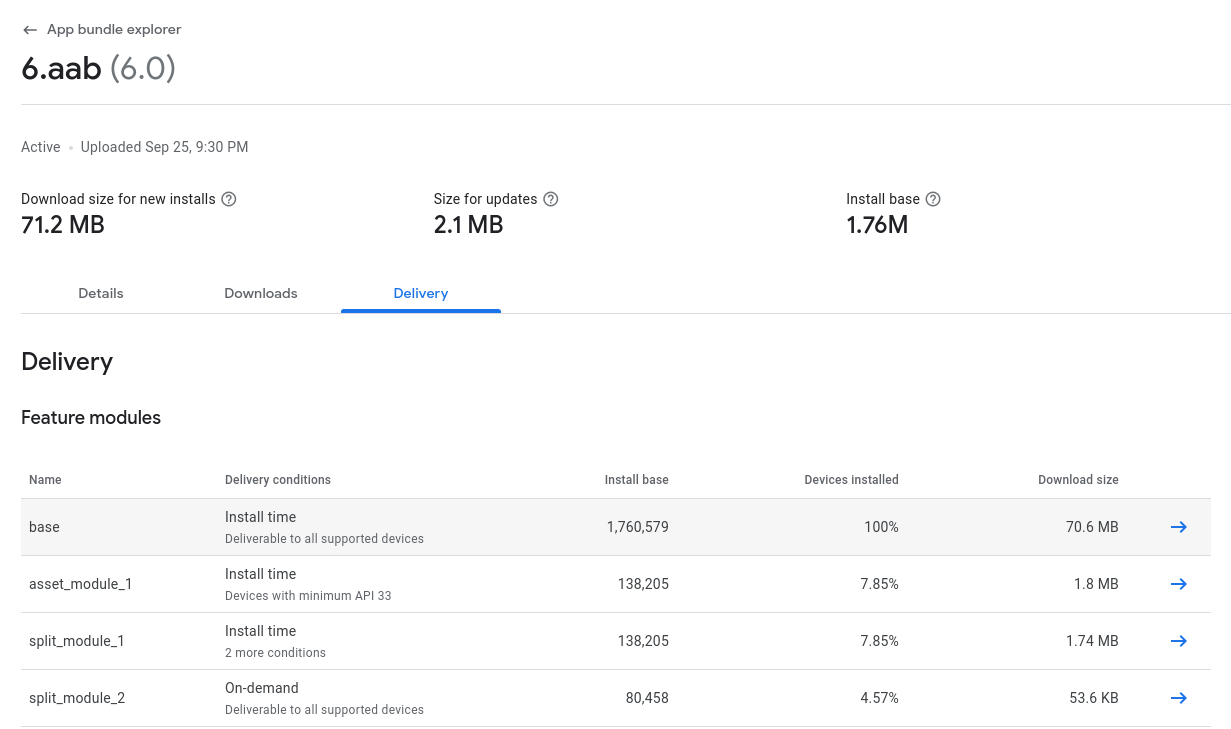1231x729 pixels.
Task: Switch to the Details tab
Action: point(101,293)
